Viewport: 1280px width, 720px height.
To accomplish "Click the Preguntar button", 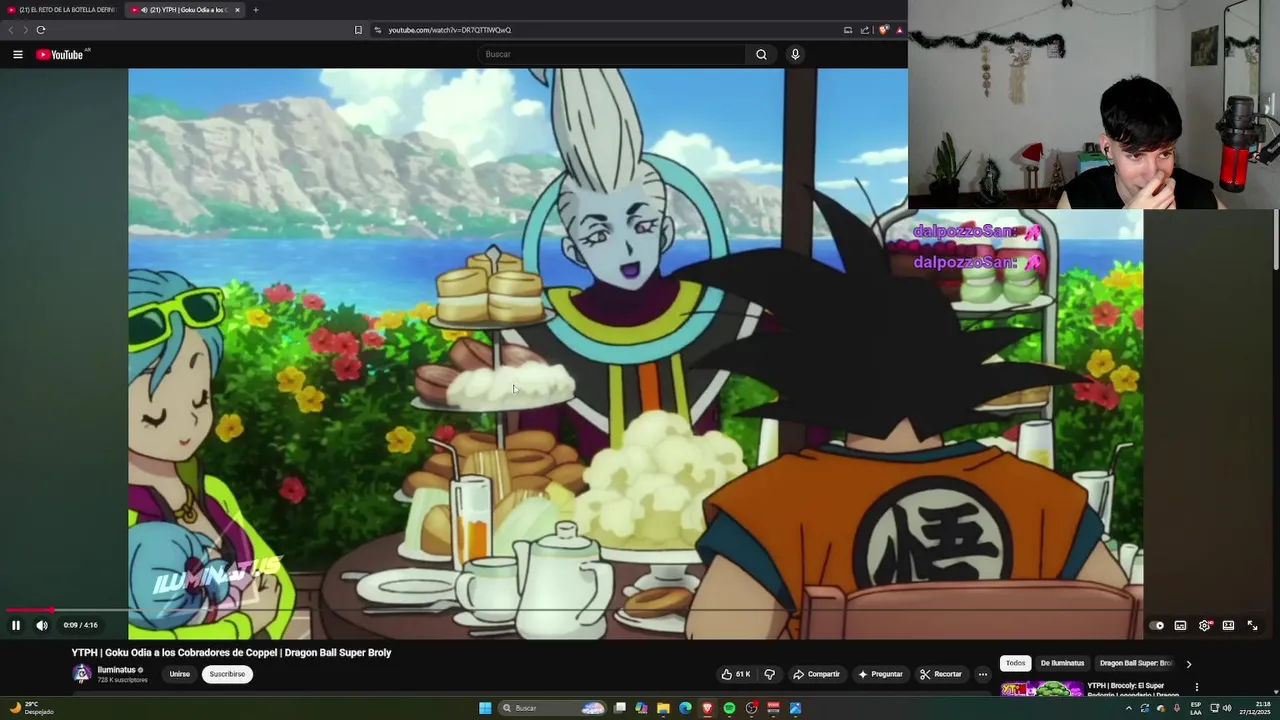I will click(x=880, y=674).
